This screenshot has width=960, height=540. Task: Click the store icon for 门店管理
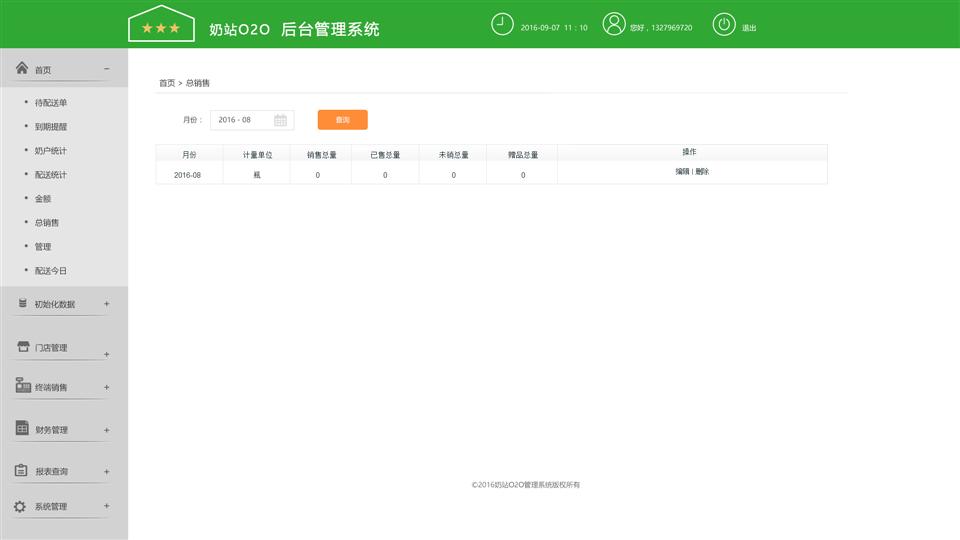point(22,347)
